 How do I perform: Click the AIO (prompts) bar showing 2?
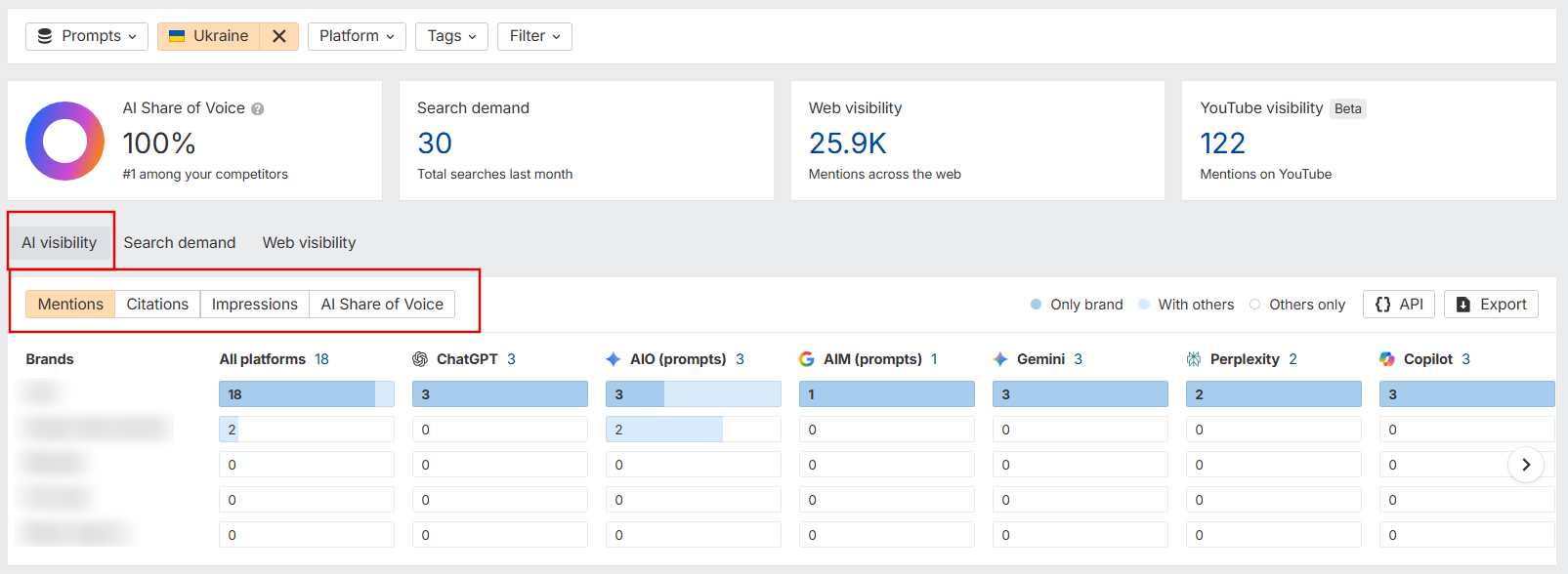pyautogui.click(x=694, y=430)
